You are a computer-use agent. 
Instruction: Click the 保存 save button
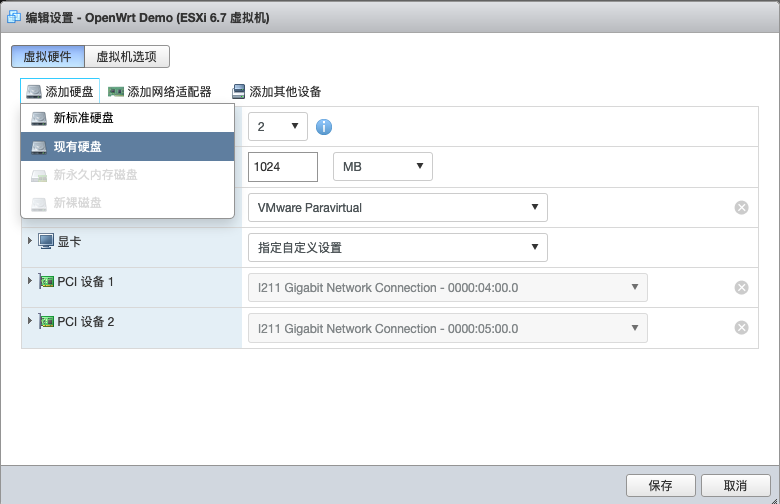pos(661,485)
